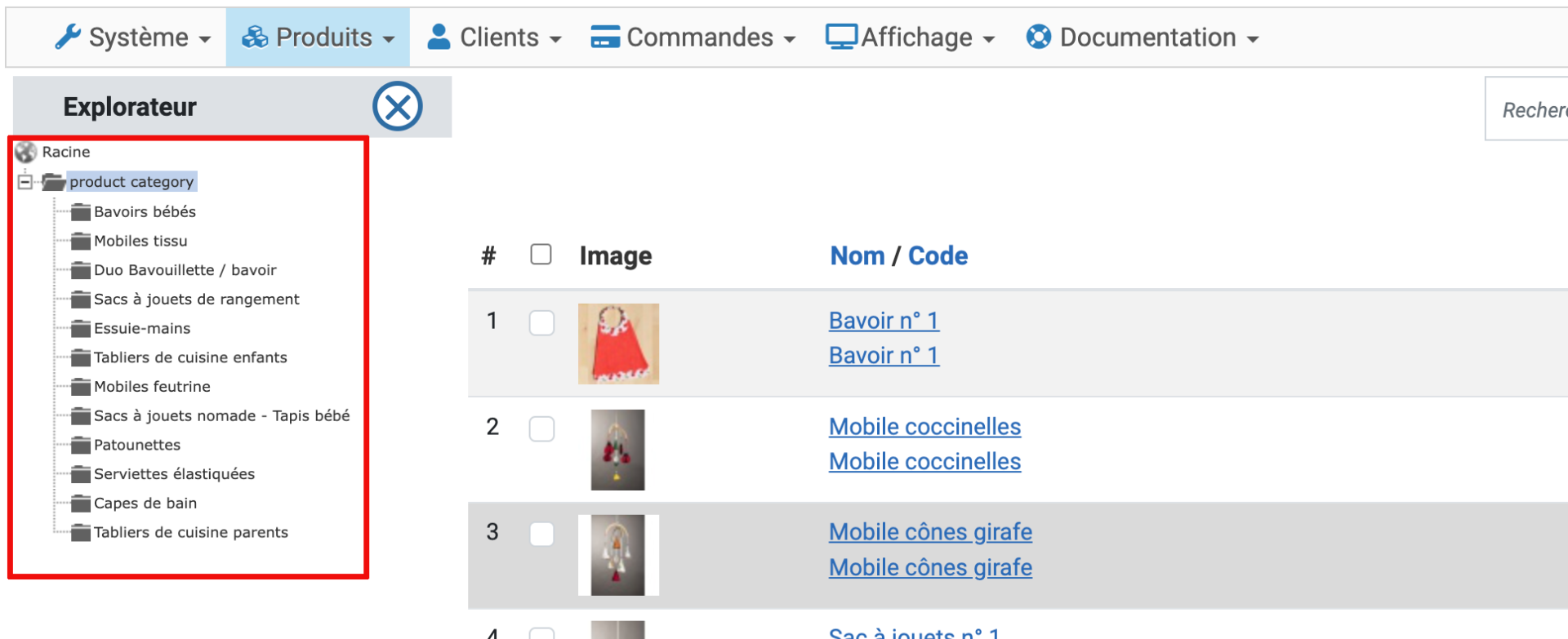The image size is (1568, 639).
Task: Click the Bavoirs bébés folder icon
Action: (x=80, y=212)
